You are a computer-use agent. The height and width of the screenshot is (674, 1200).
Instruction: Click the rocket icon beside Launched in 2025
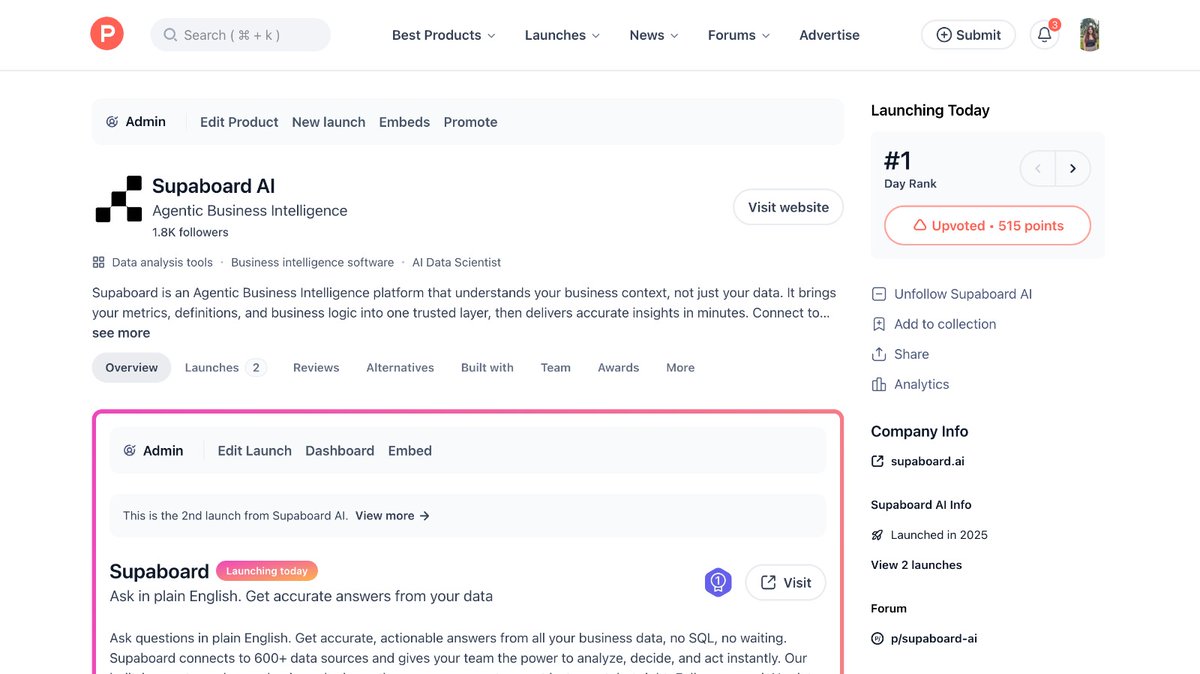coord(877,535)
